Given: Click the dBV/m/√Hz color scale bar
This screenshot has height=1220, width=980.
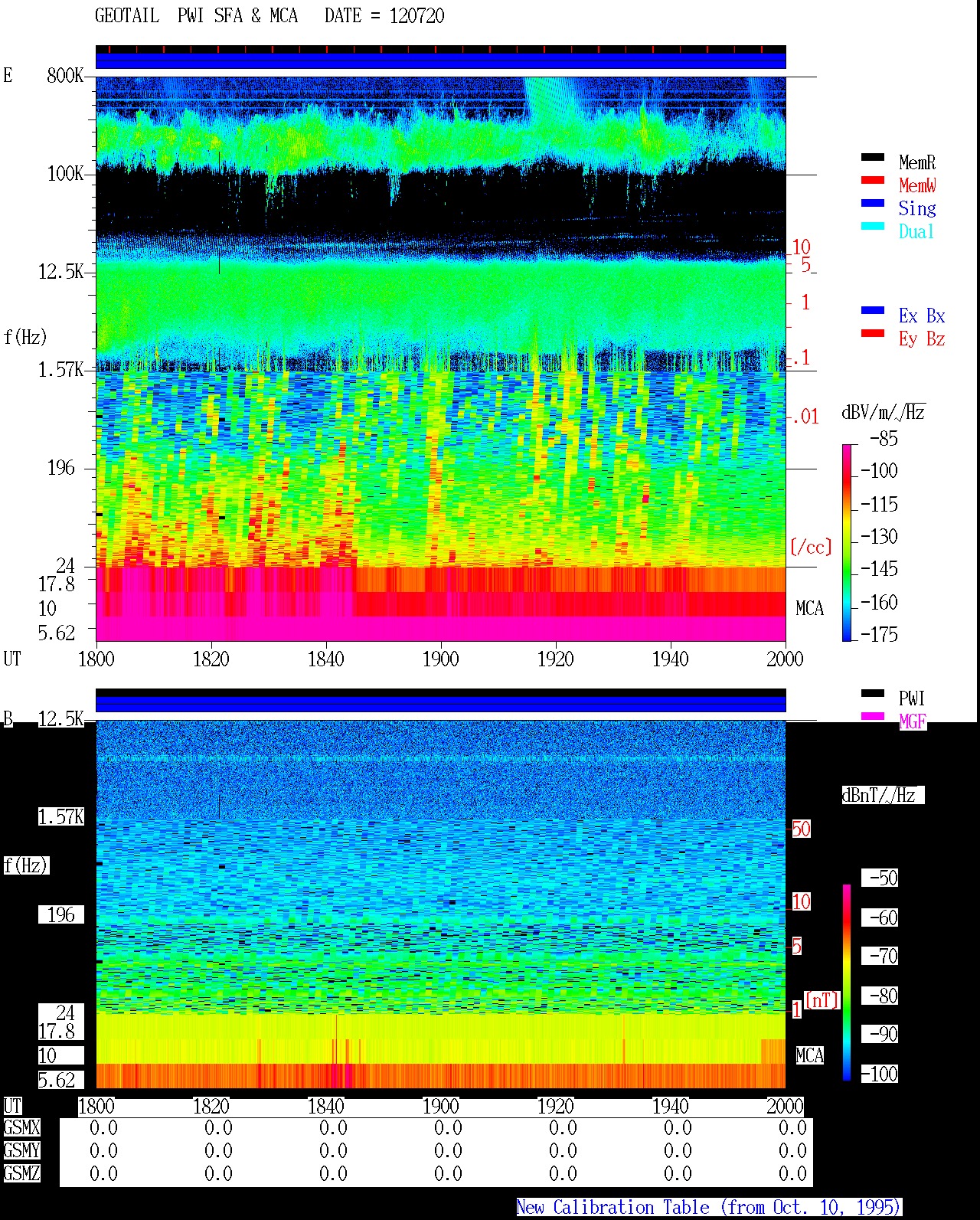Looking at the screenshot, I should click(847, 542).
